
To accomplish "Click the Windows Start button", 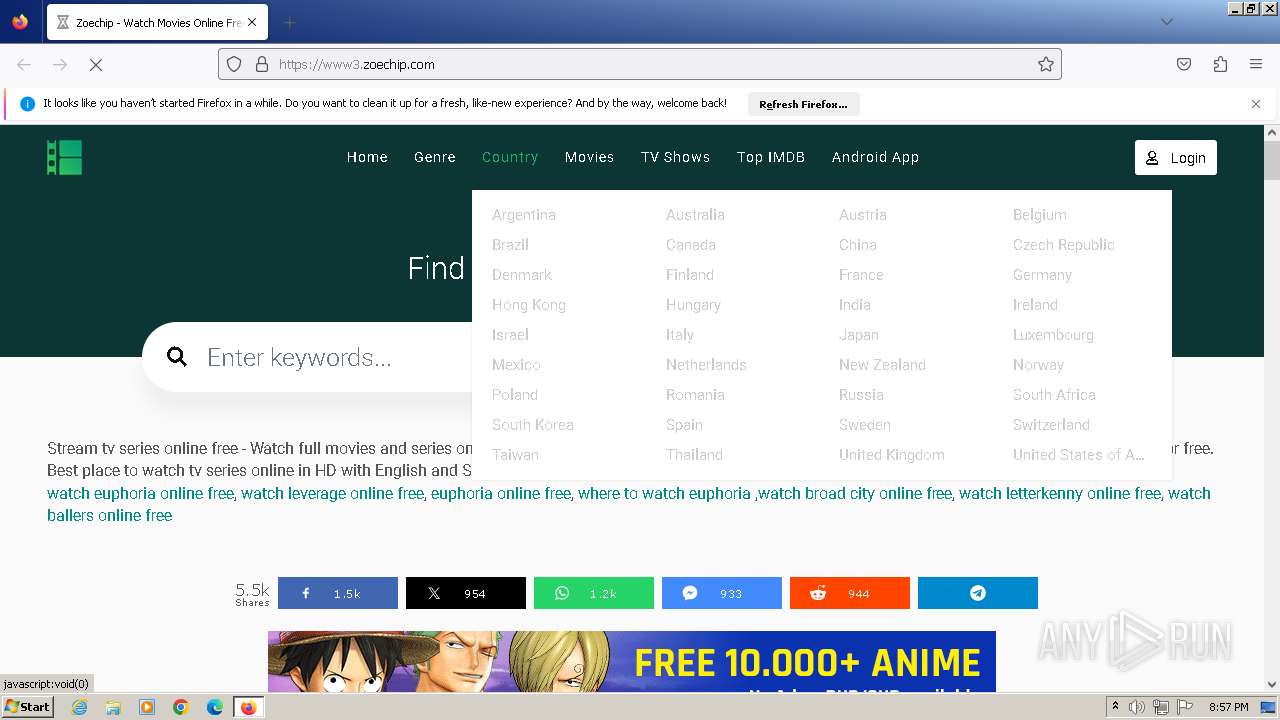I will click(x=28, y=707).
